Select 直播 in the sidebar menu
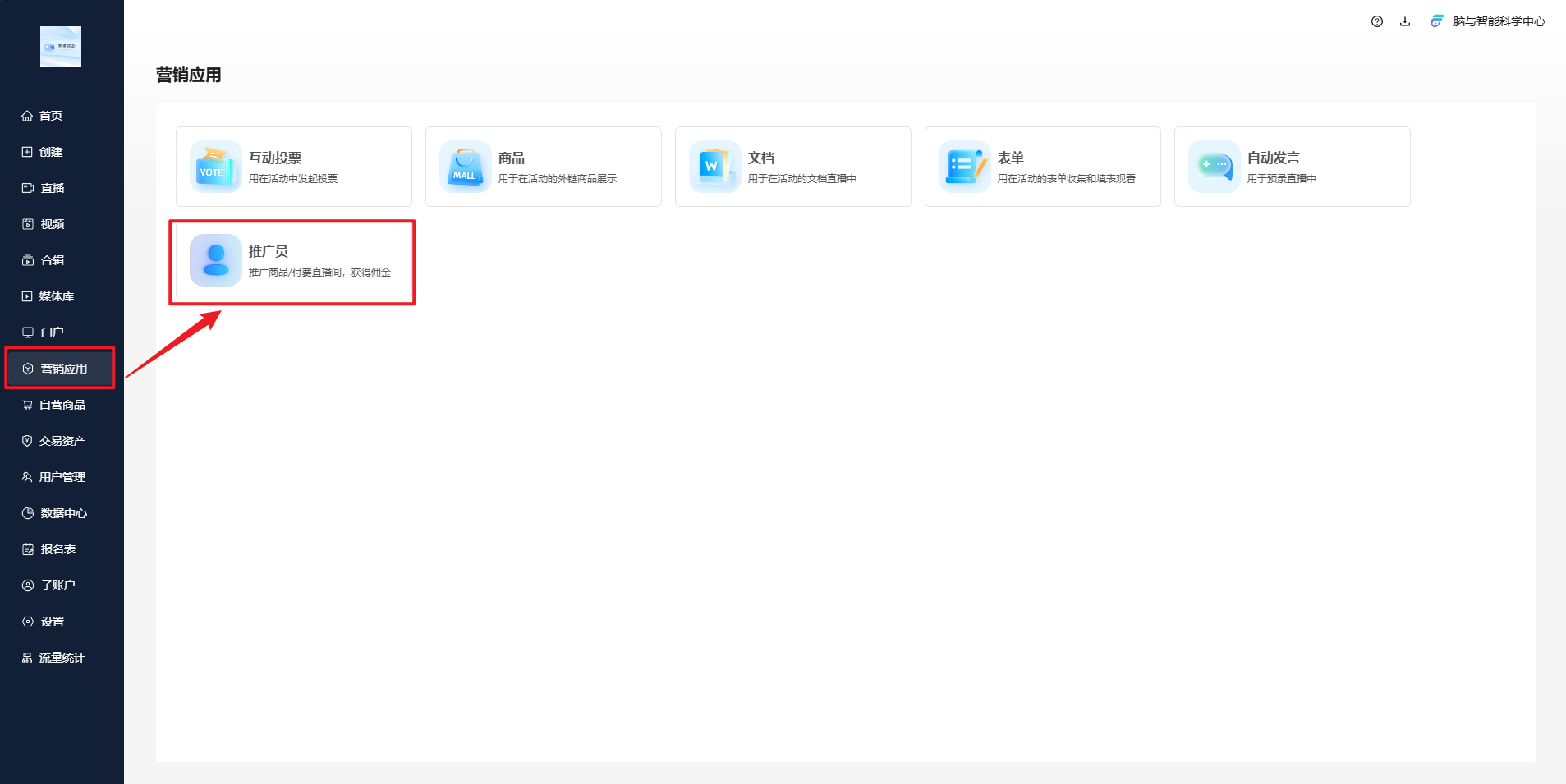 coord(52,188)
